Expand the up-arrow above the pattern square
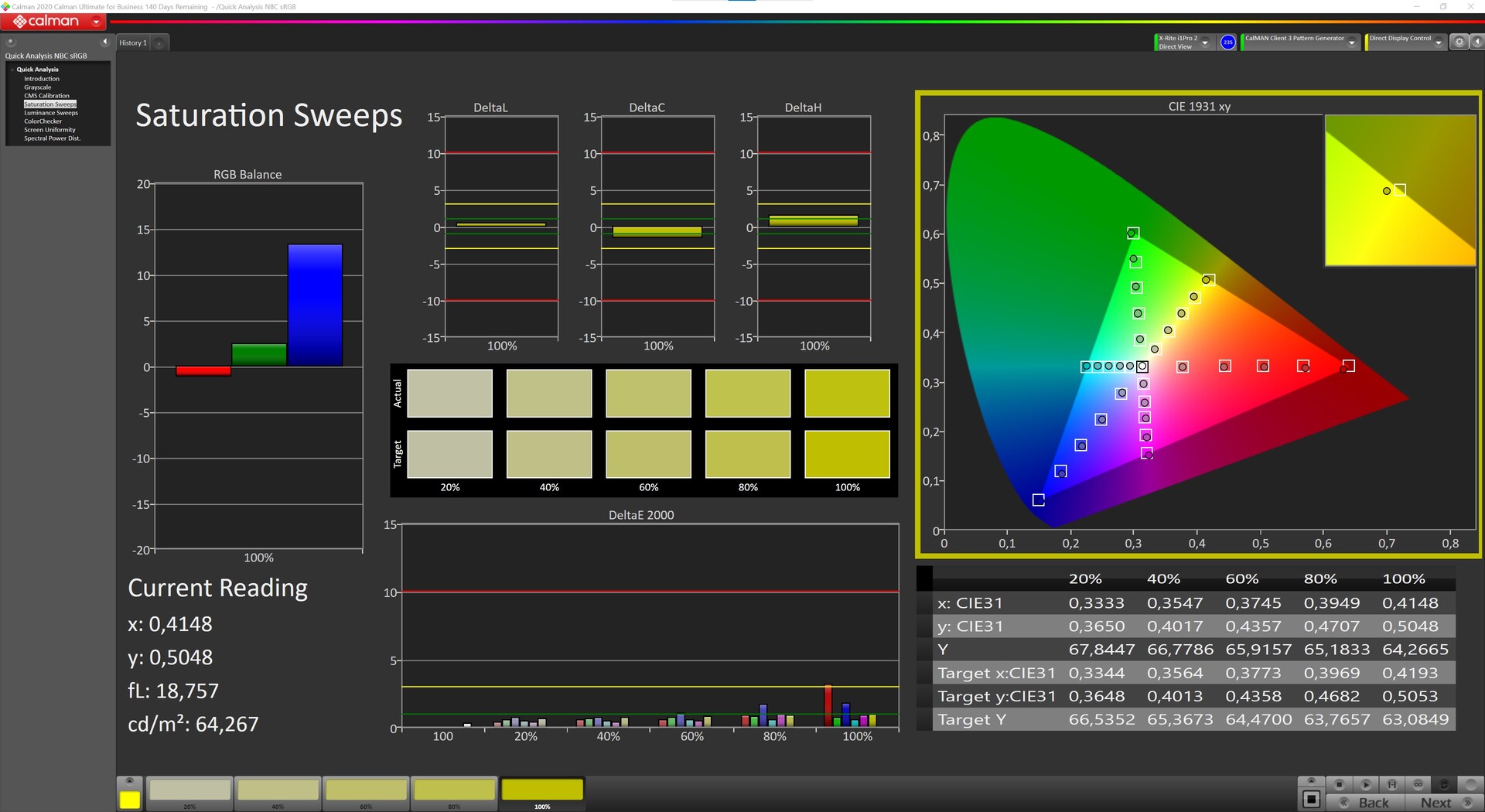Image resolution: width=1485 pixels, height=812 pixels. coord(1311,781)
